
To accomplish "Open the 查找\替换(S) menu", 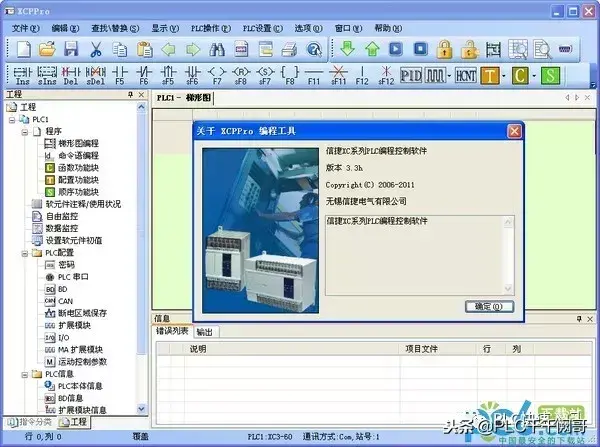I will pos(115,28).
